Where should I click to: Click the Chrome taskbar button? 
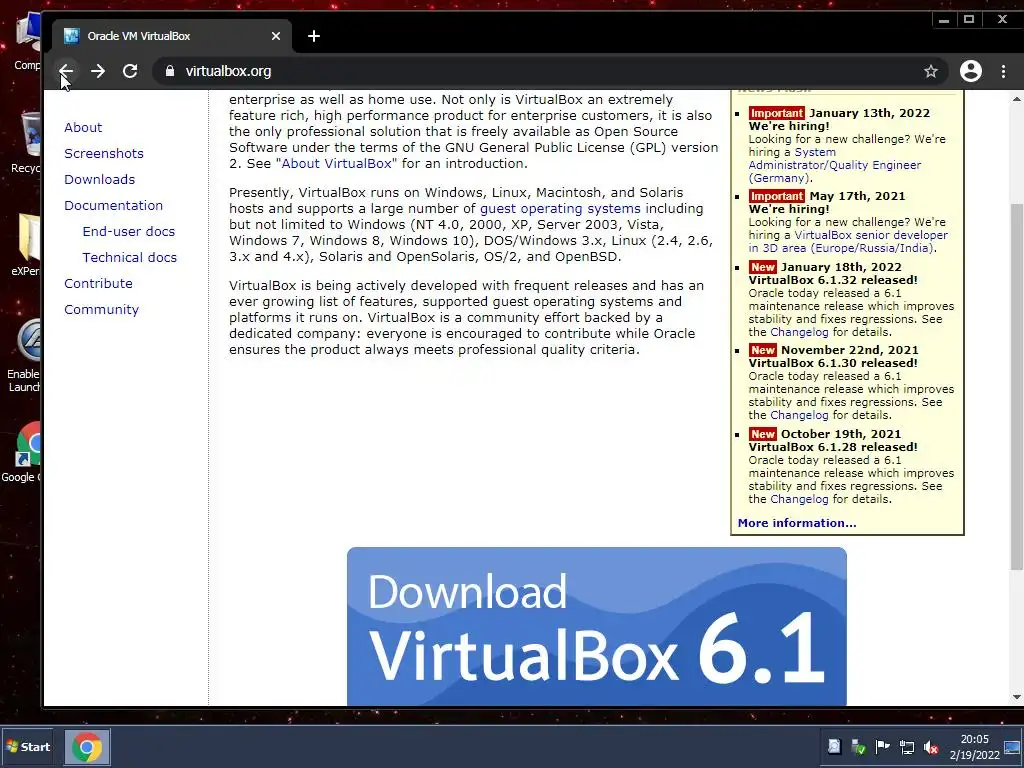pyautogui.click(x=87, y=746)
